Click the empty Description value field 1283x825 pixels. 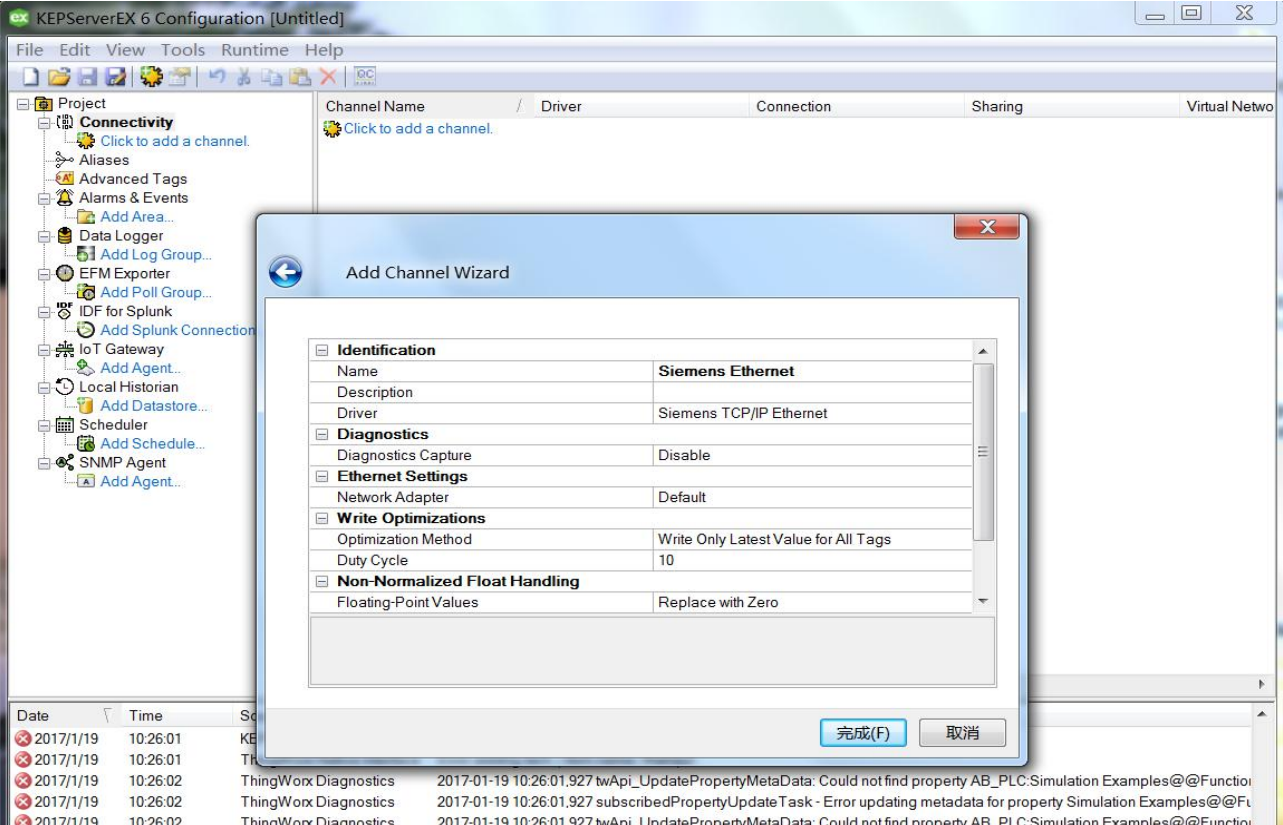tap(812, 392)
